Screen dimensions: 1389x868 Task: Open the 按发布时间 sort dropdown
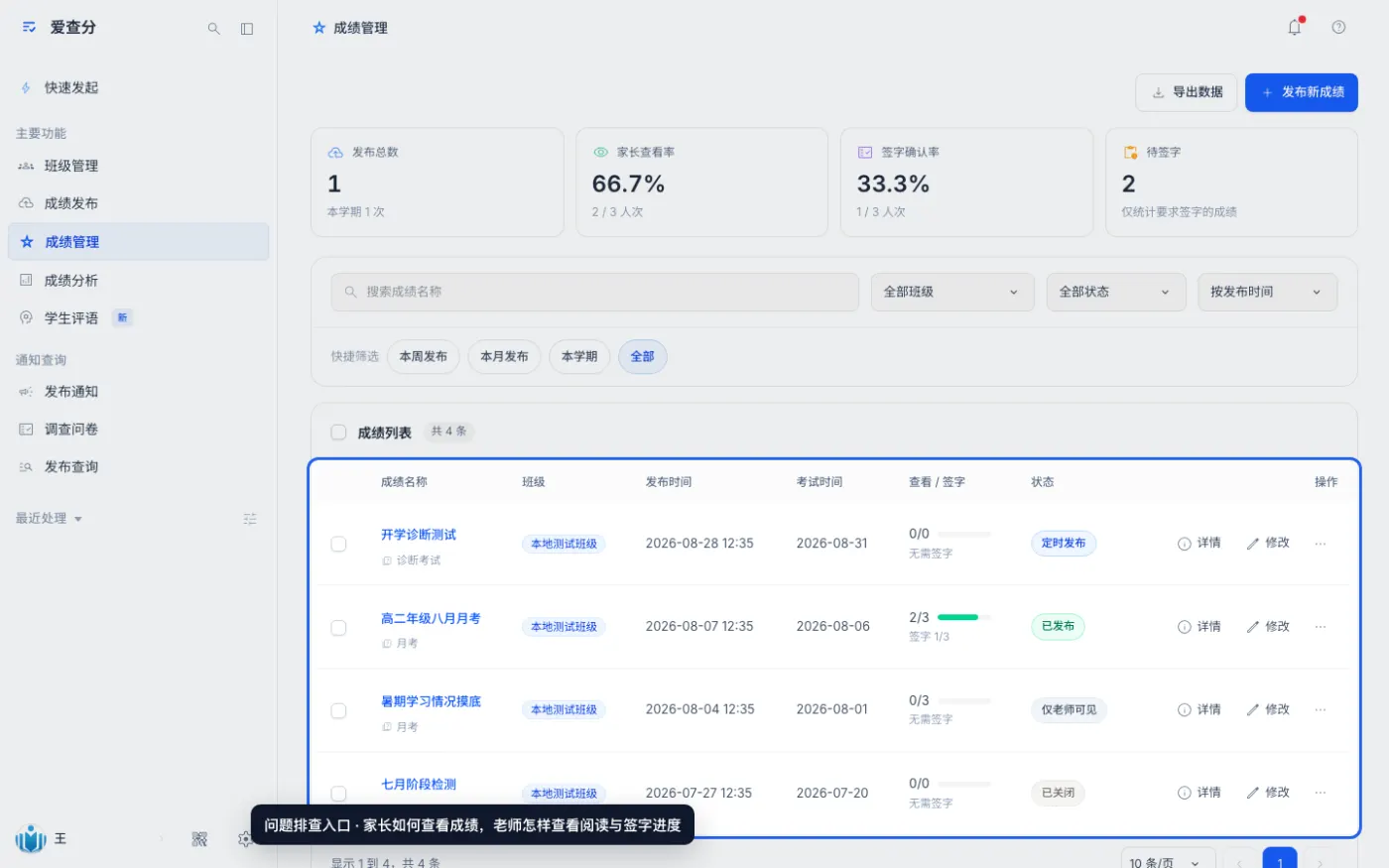1267,292
